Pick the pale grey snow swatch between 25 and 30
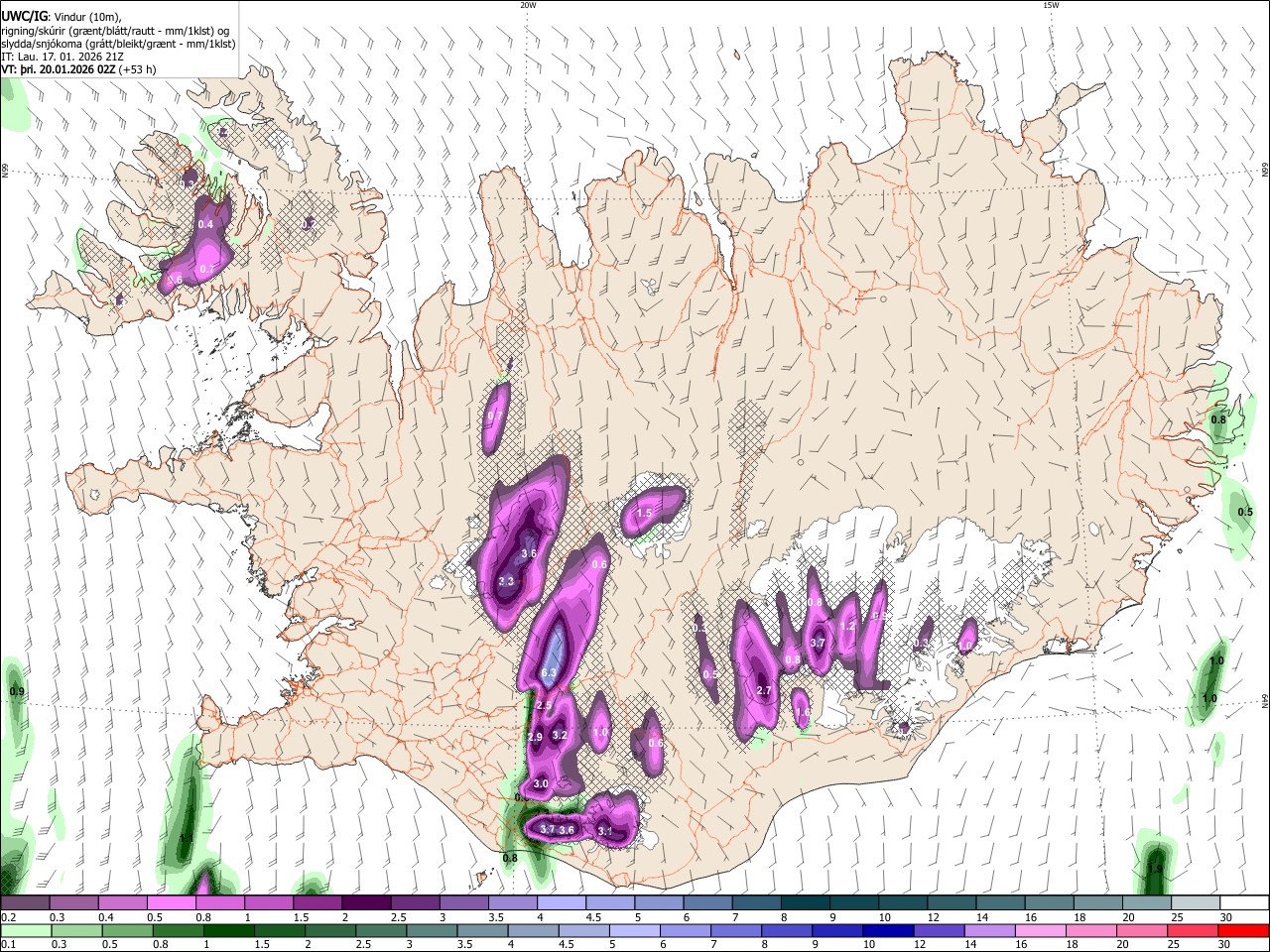Viewport: 1270px width, 952px height. tap(1196, 902)
